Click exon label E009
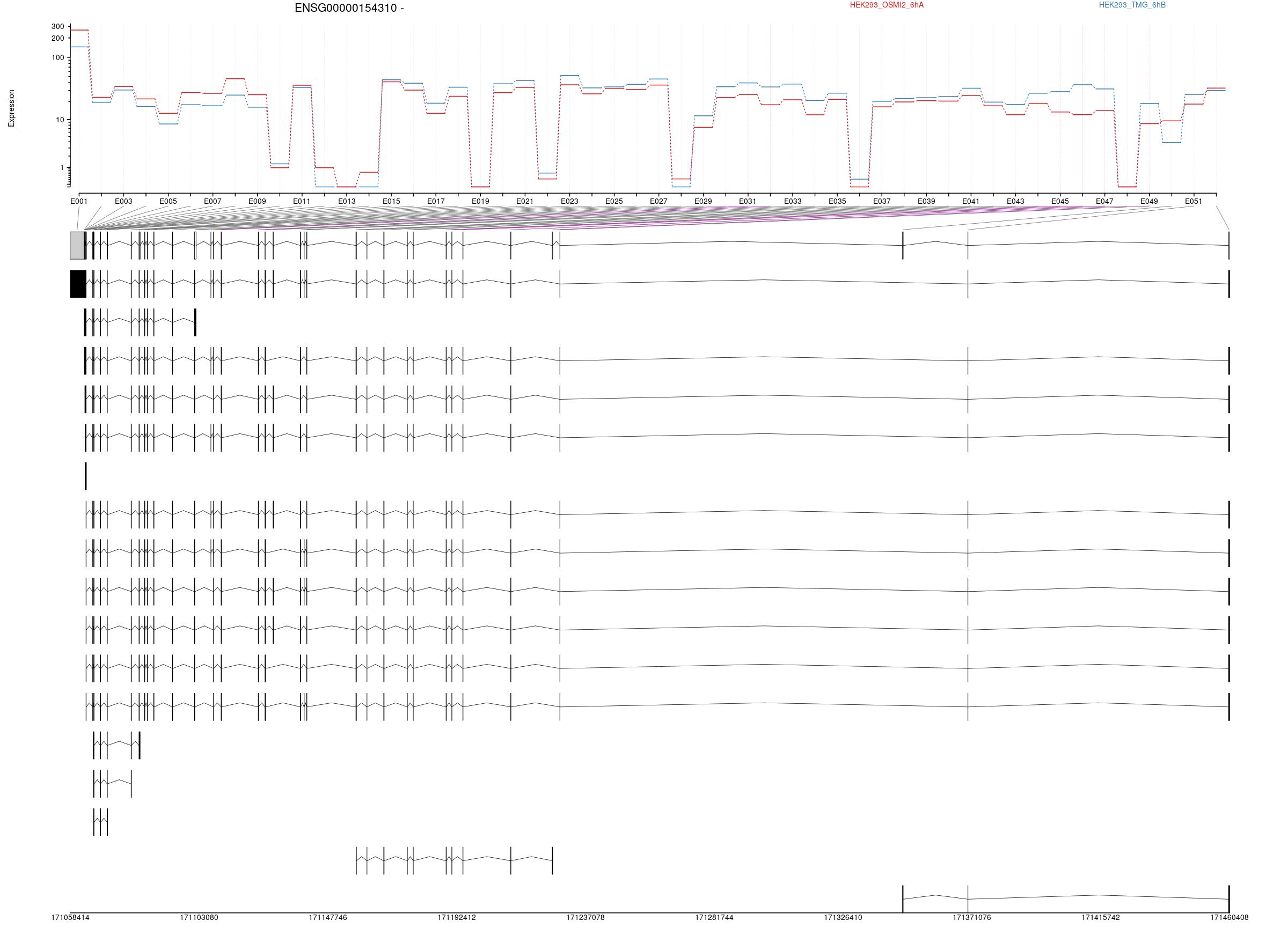This screenshot has width=1288, height=928. 257,202
